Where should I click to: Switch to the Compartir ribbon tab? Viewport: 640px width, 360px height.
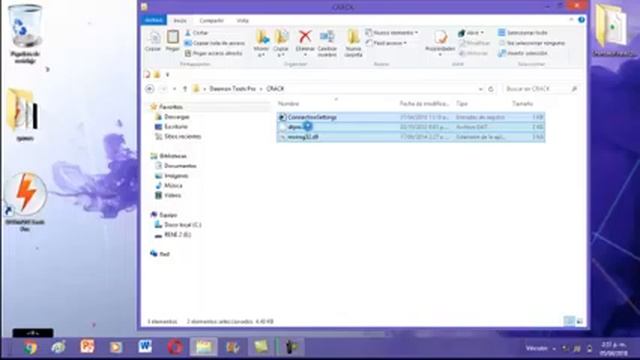[x=211, y=20]
